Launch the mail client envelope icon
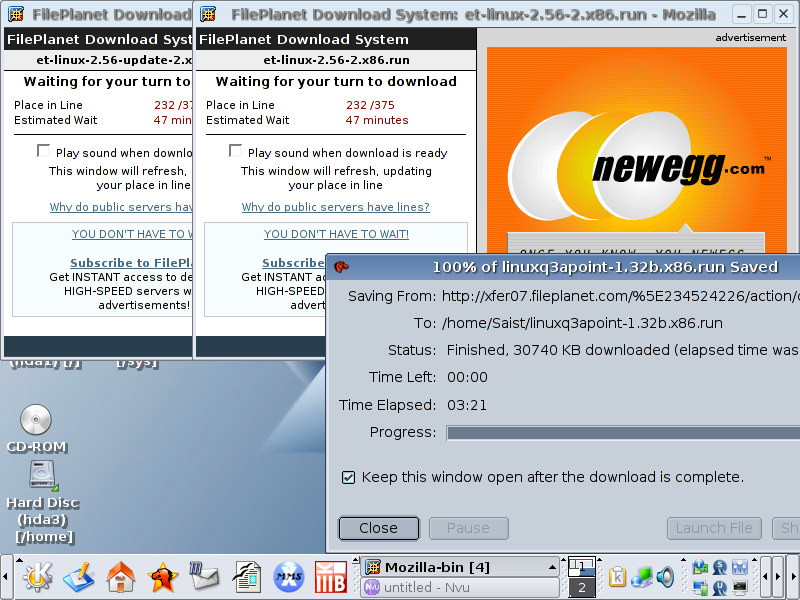Viewport: 800px width, 600px height. [x=204, y=577]
